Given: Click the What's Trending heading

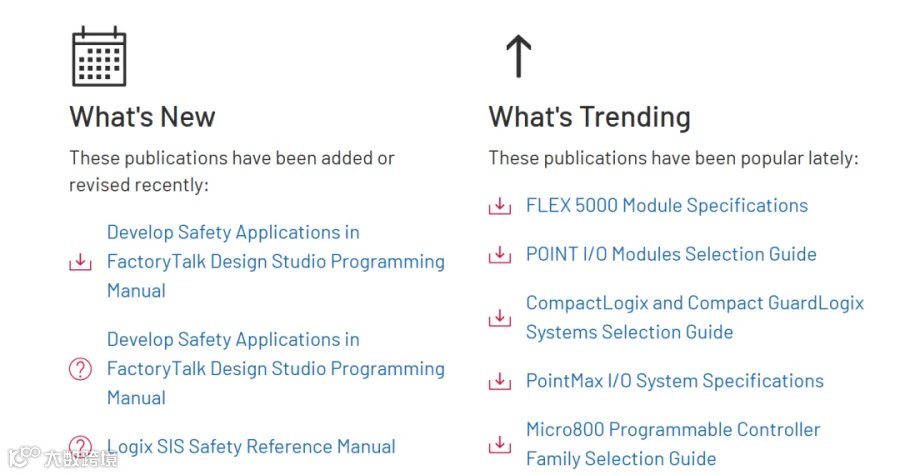Looking at the screenshot, I should tap(589, 117).
